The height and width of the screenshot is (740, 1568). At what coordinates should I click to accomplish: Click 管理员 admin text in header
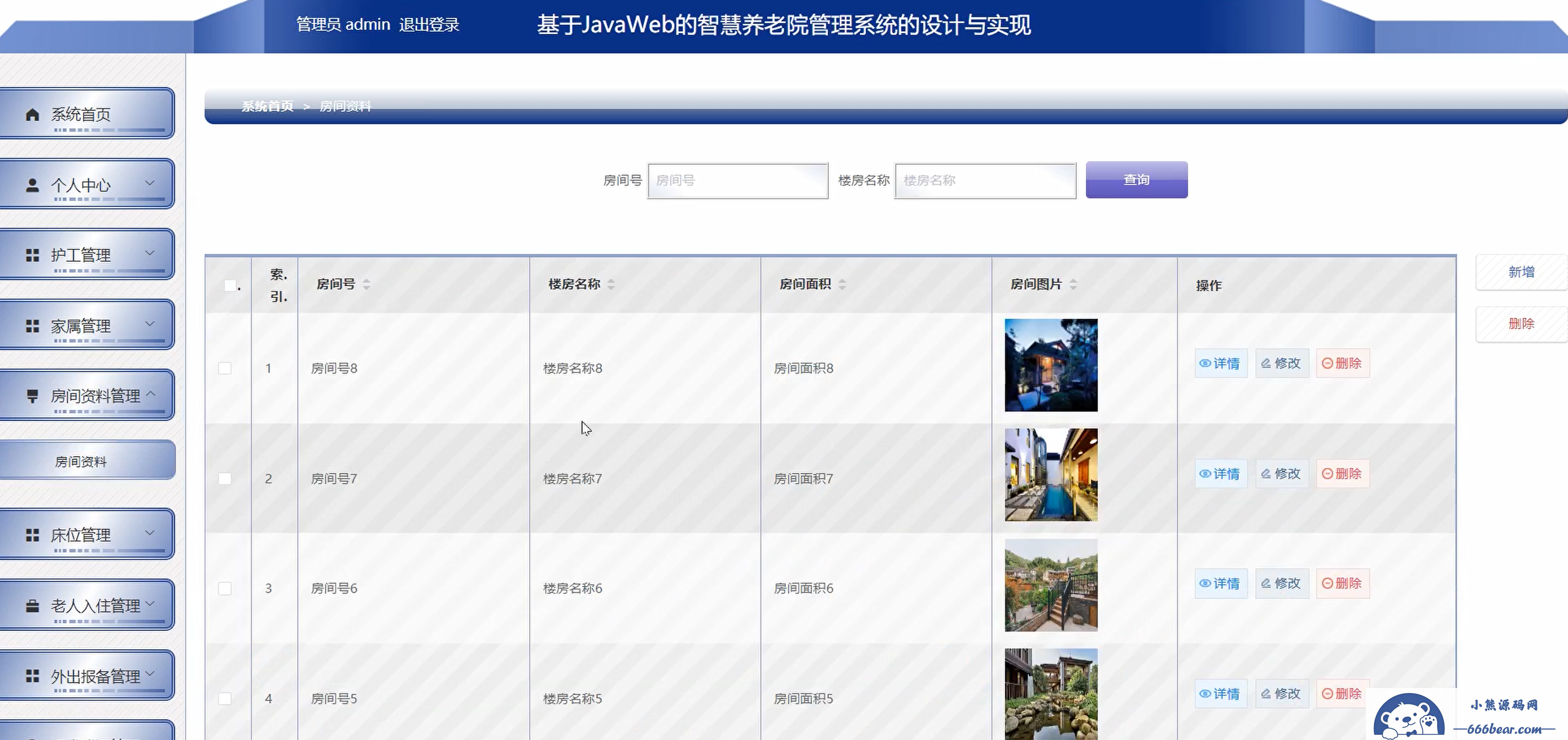coord(343,24)
